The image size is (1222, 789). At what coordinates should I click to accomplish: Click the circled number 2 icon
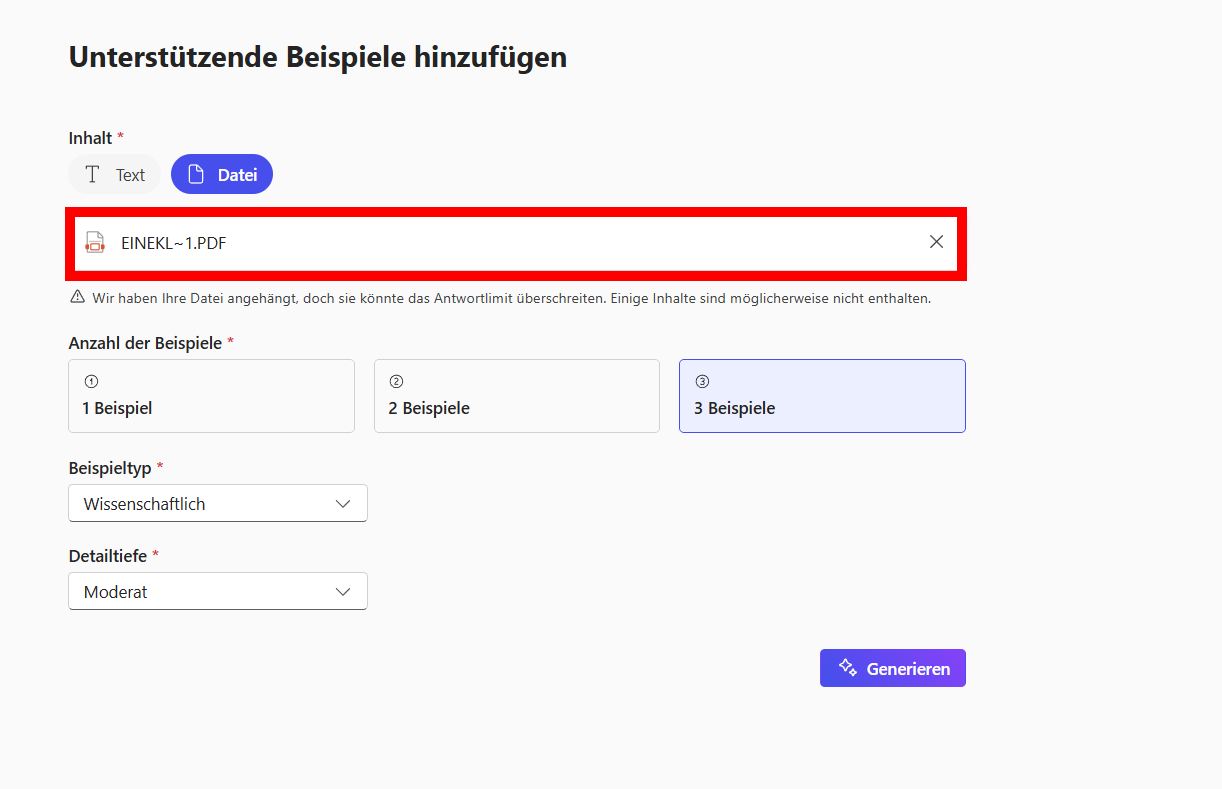click(396, 381)
